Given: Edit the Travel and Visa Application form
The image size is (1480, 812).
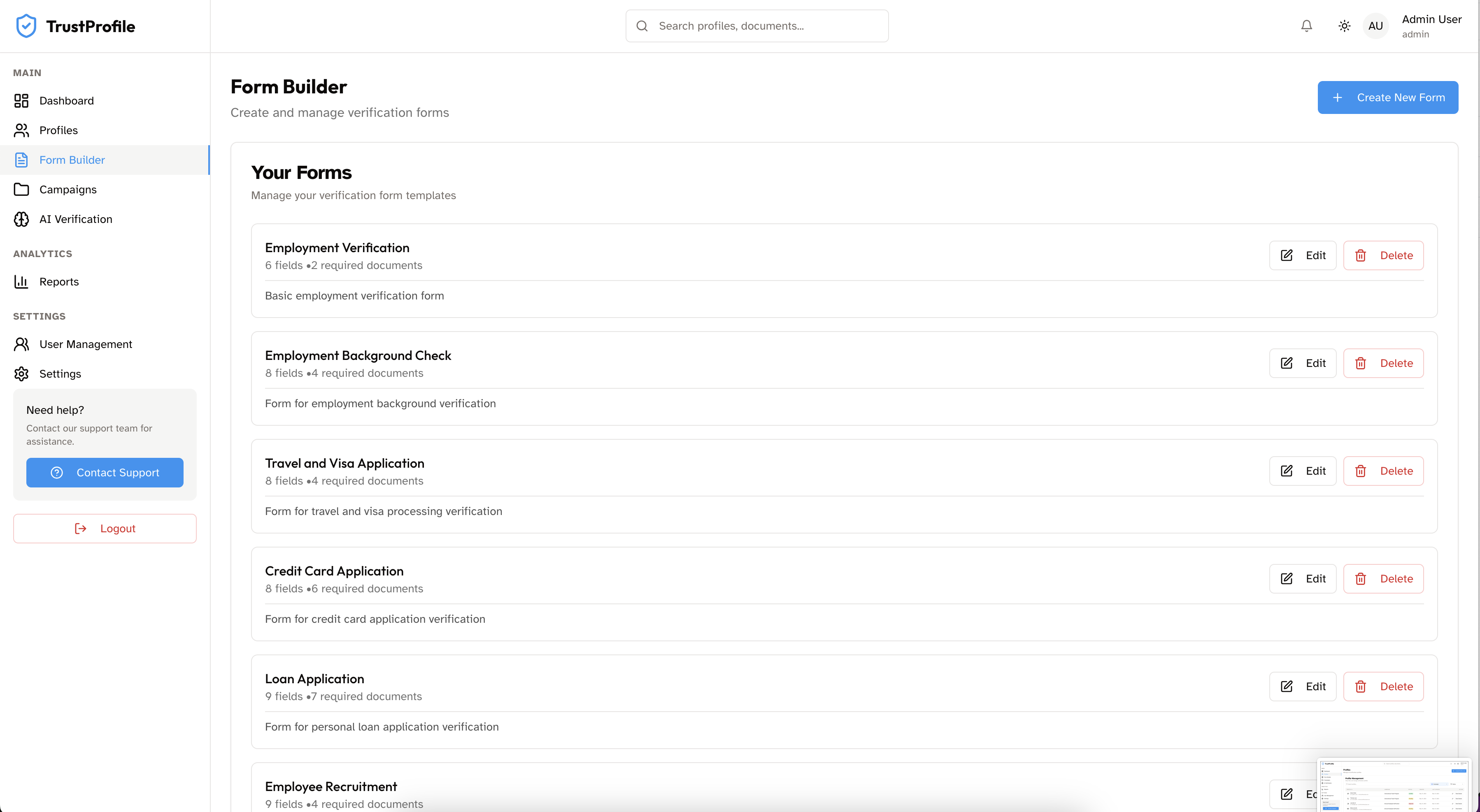Looking at the screenshot, I should 1303,471.
